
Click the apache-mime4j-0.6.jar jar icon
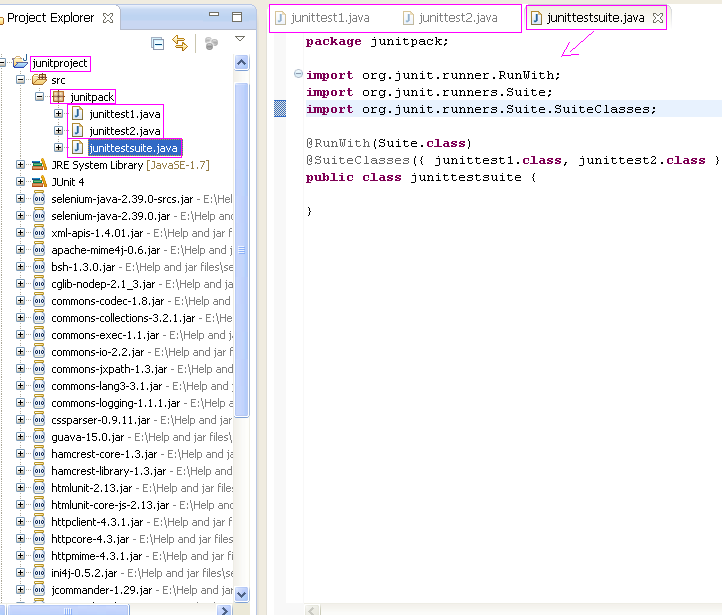click(39, 249)
